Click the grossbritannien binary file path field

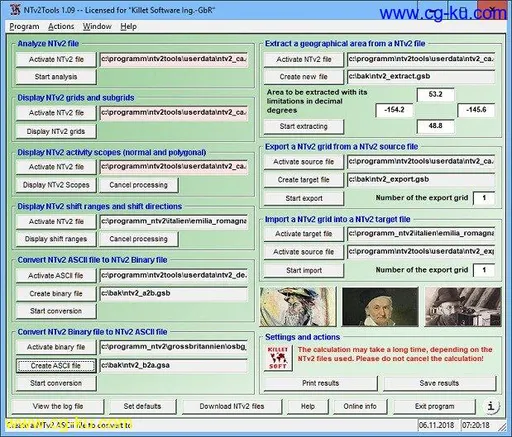click(174, 347)
